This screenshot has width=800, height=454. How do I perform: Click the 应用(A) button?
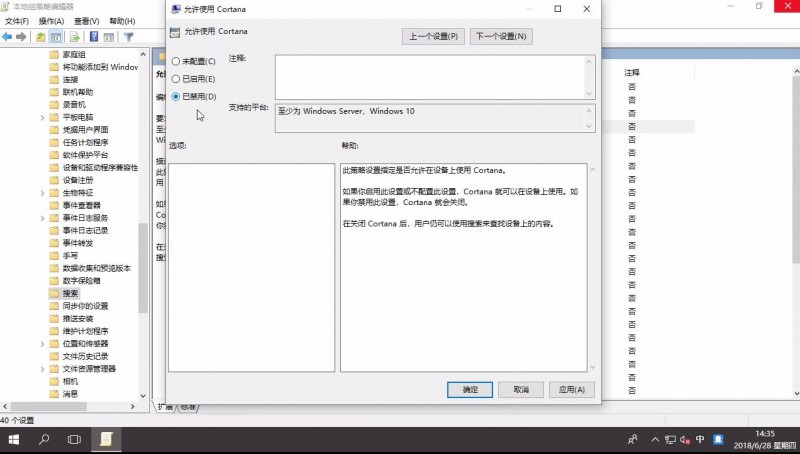point(572,390)
